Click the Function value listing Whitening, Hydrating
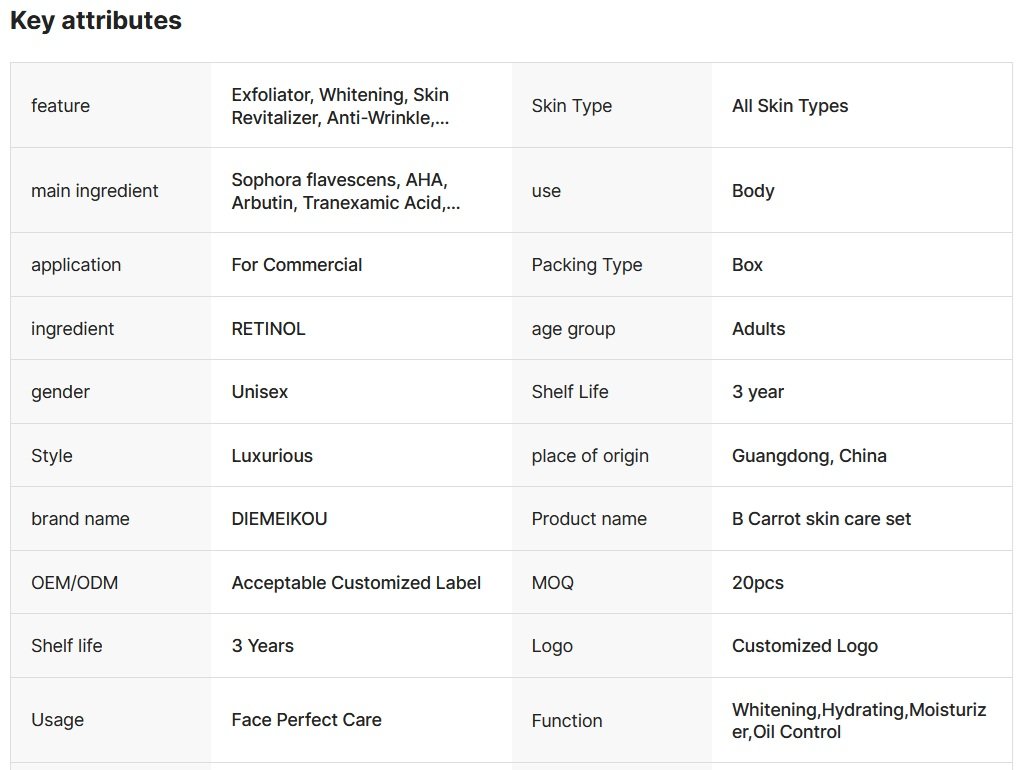1022x770 pixels. [x=858, y=721]
